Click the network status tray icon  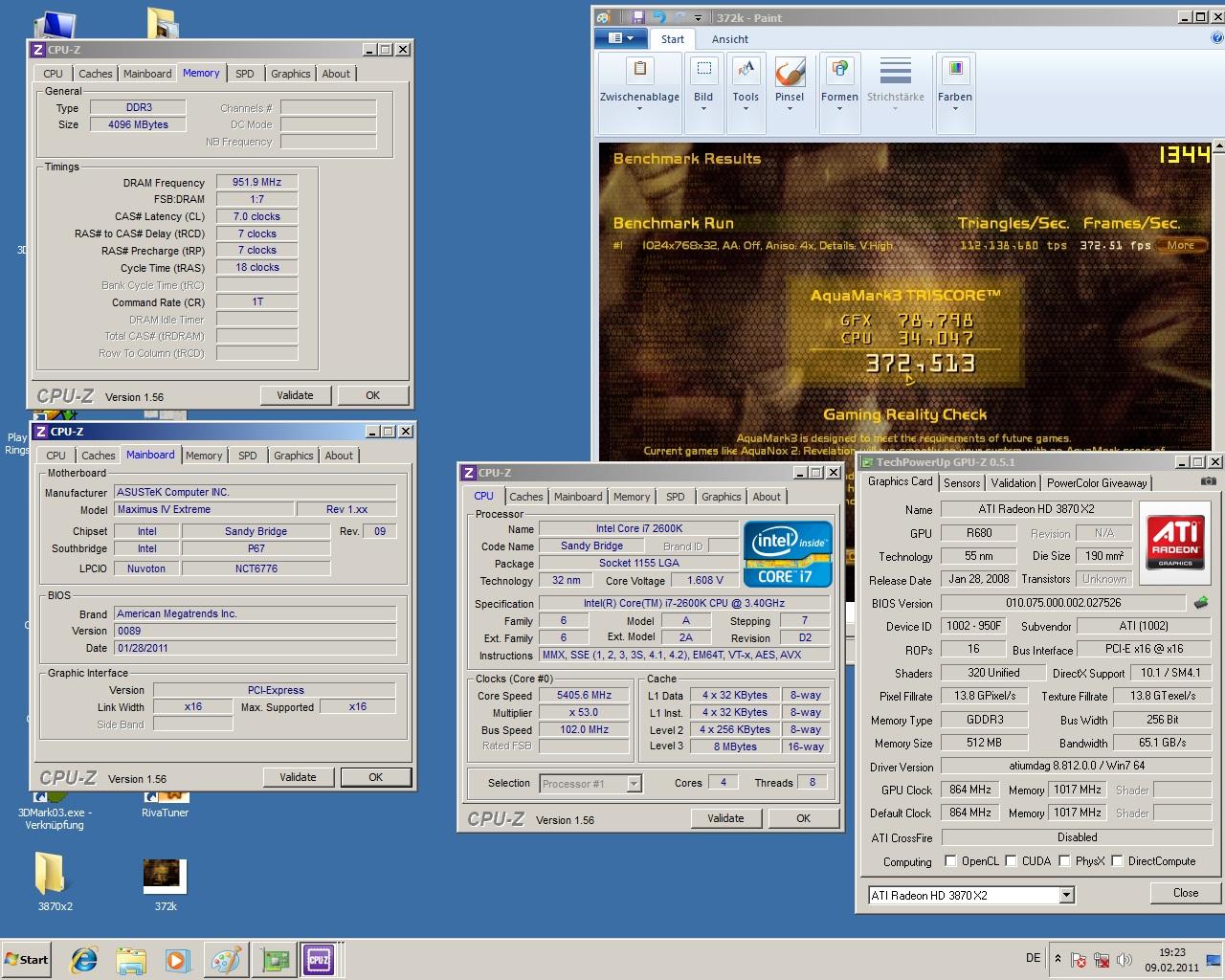pos(1102,960)
